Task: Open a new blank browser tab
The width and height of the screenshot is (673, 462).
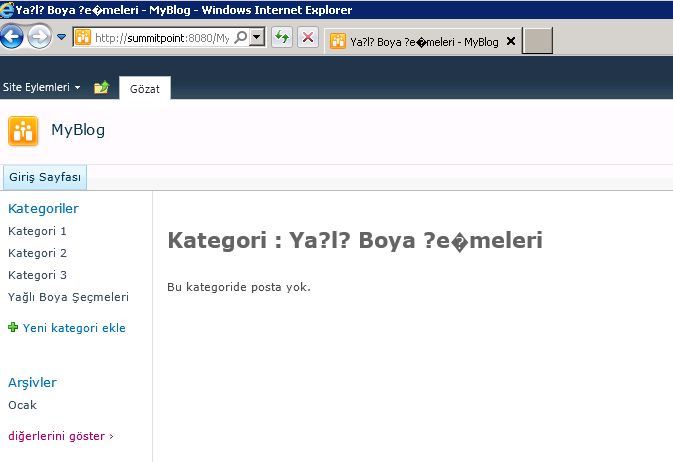Action: pos(538,41)
